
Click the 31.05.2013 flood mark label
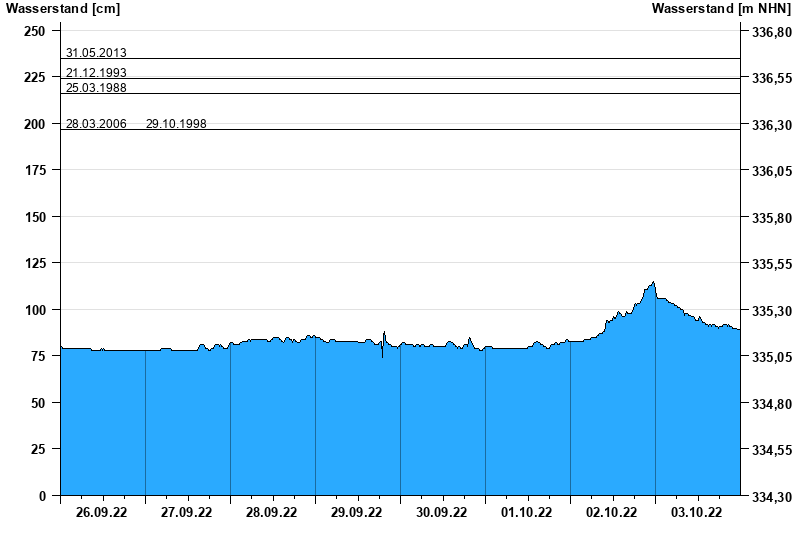tap(96, 53)
